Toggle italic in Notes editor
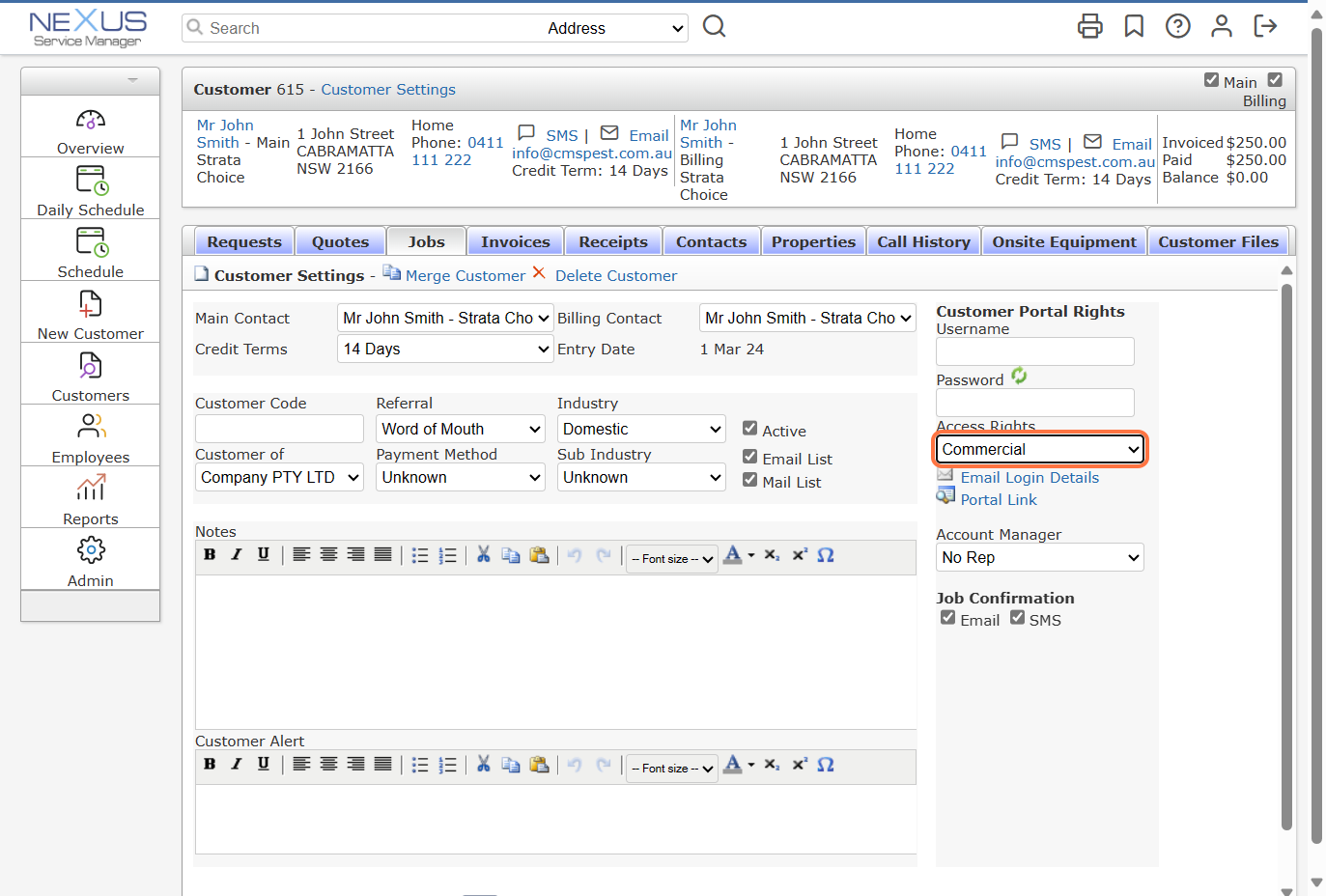The image size is (1326, 896). tap(237, 554)
